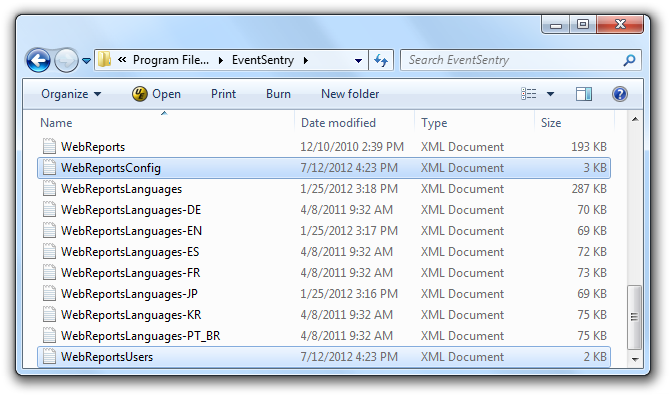Click the 287 KB size value

(x=589, y=189)
